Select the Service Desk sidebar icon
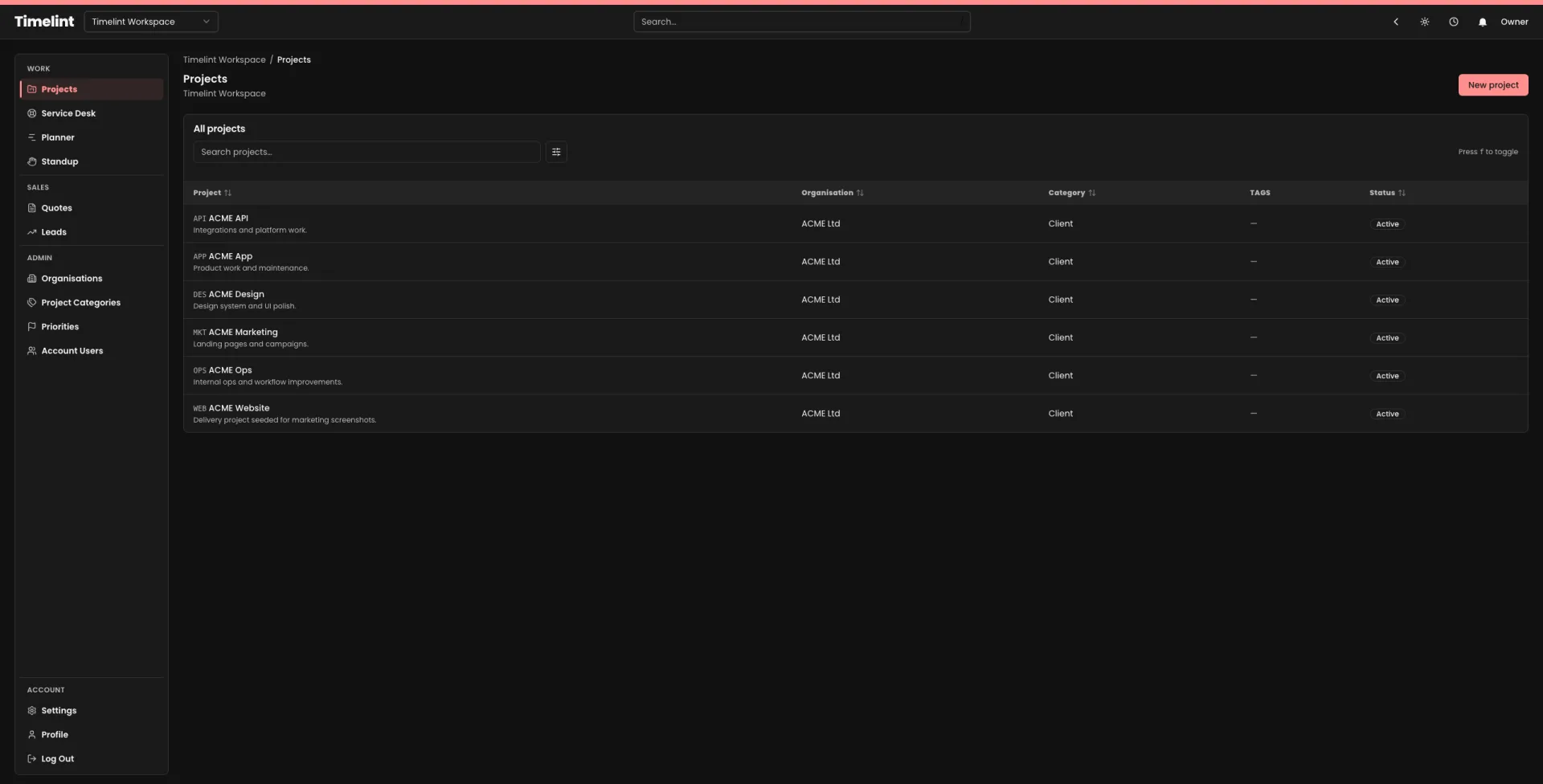 pos(32,113)
